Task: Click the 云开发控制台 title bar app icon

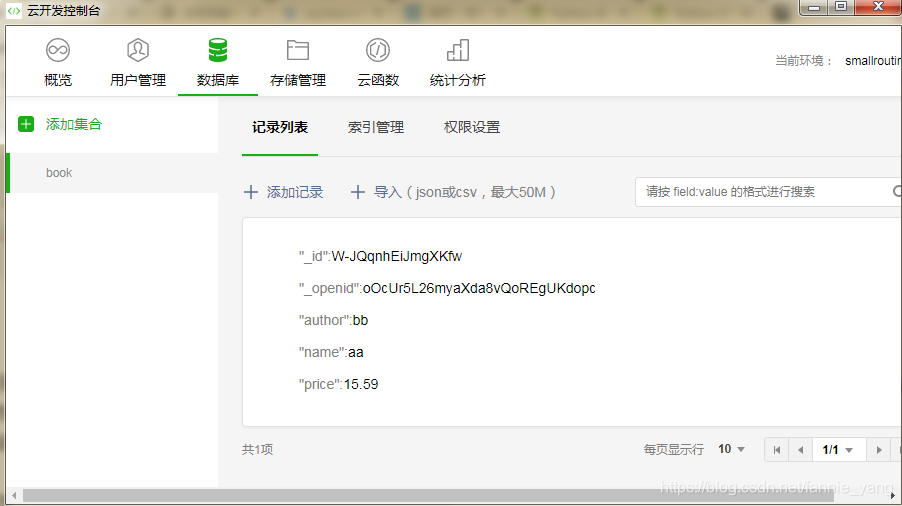Action: 14,10
